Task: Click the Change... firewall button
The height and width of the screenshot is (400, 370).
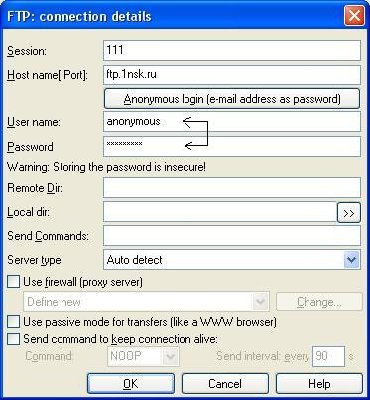Action: coord(319,302)
